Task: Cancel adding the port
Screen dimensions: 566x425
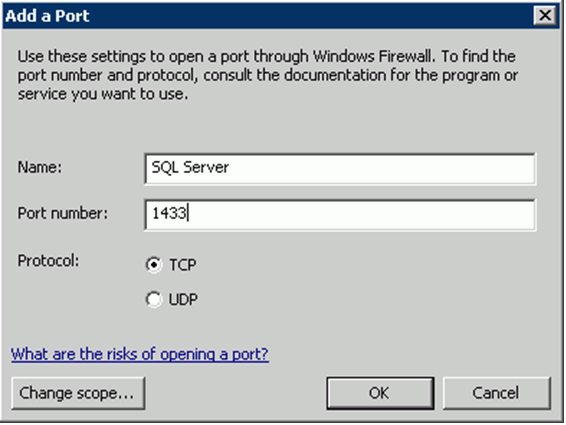Action: coord(497,393)
